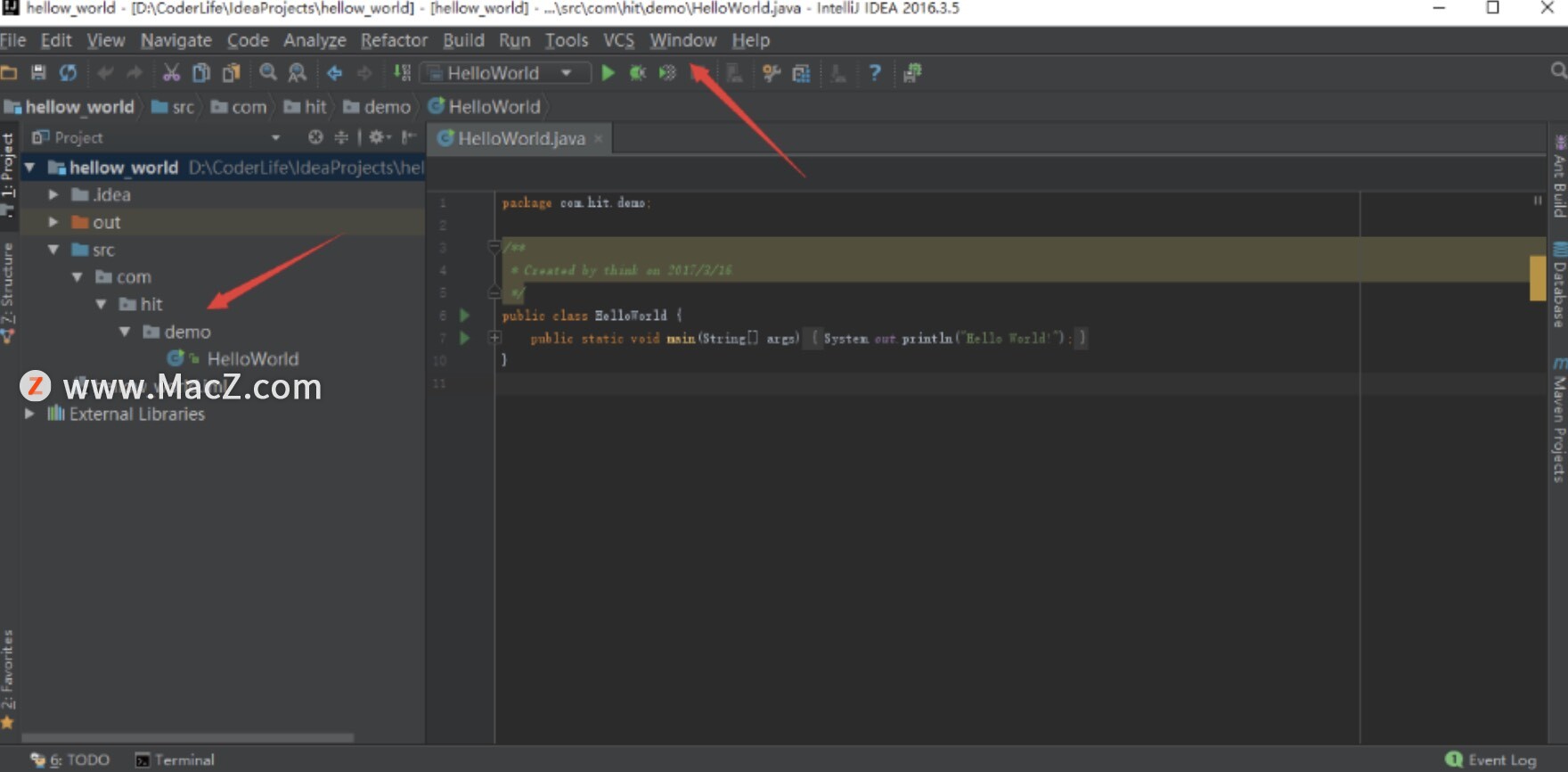This screenshot has height=772, width=1568.
Task: Close the HelloWorld.java tab
Action: (x=599, y=138)
